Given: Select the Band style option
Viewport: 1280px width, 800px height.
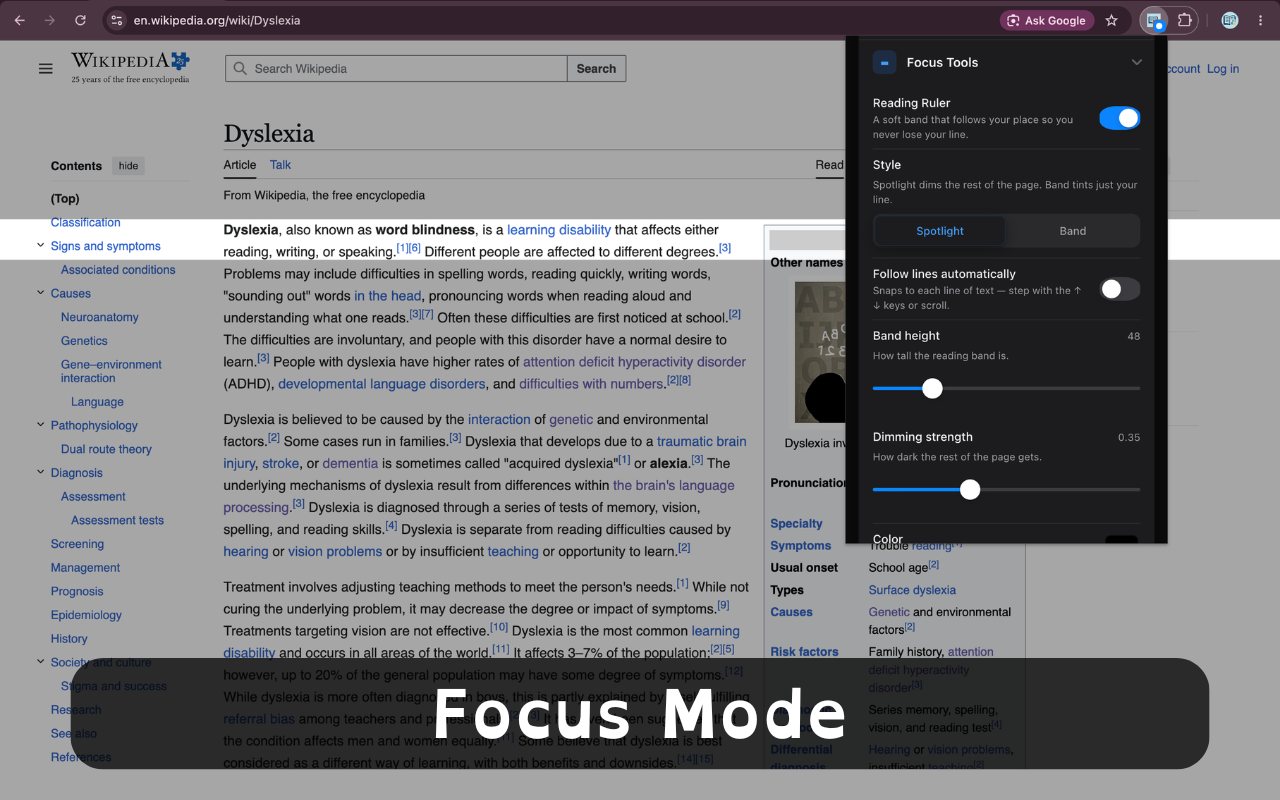Looking at the screenshot, I should (x=1072, y=231).
